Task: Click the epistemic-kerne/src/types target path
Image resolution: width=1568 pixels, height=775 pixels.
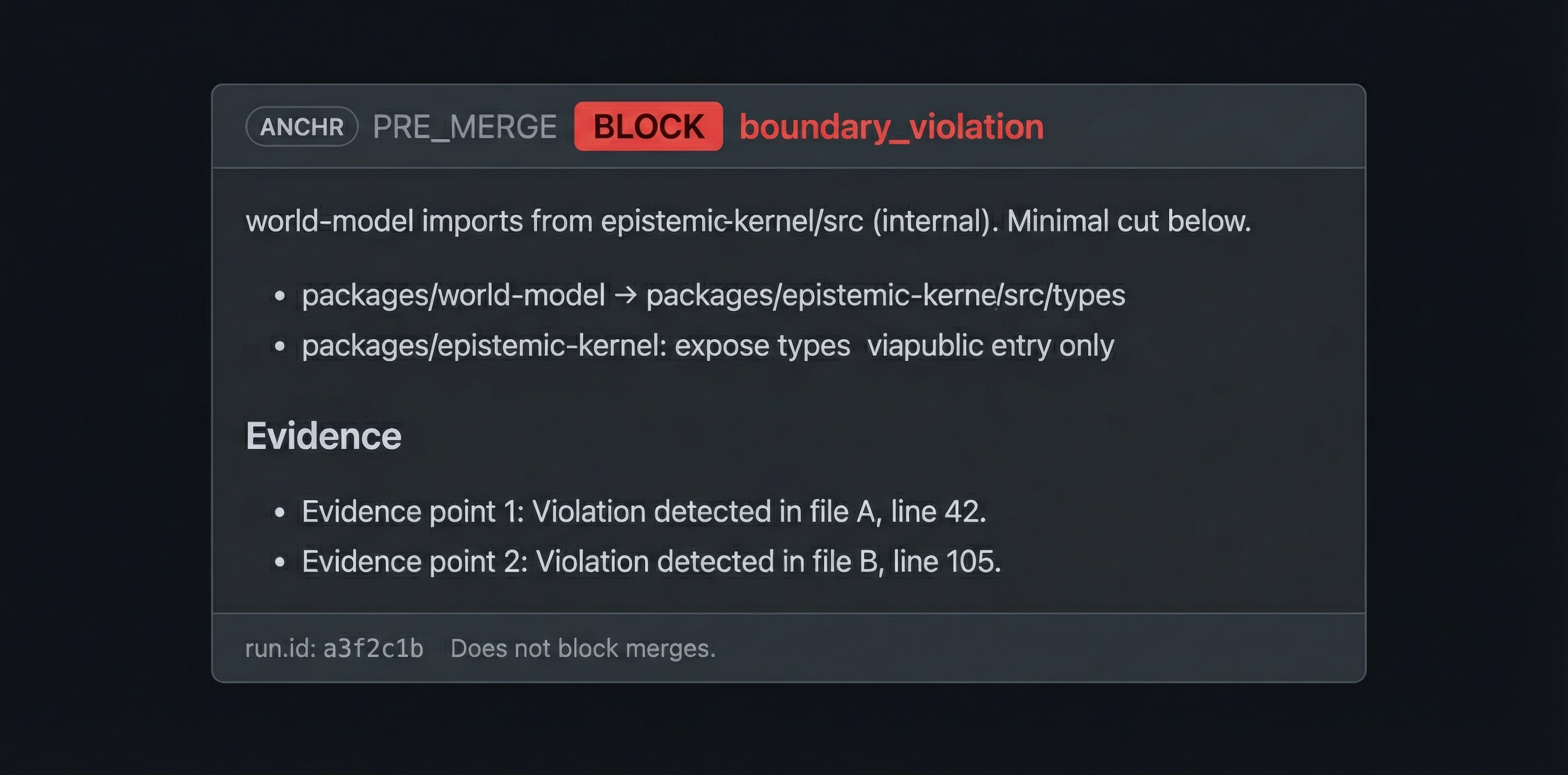Action: tap(886, 295)
